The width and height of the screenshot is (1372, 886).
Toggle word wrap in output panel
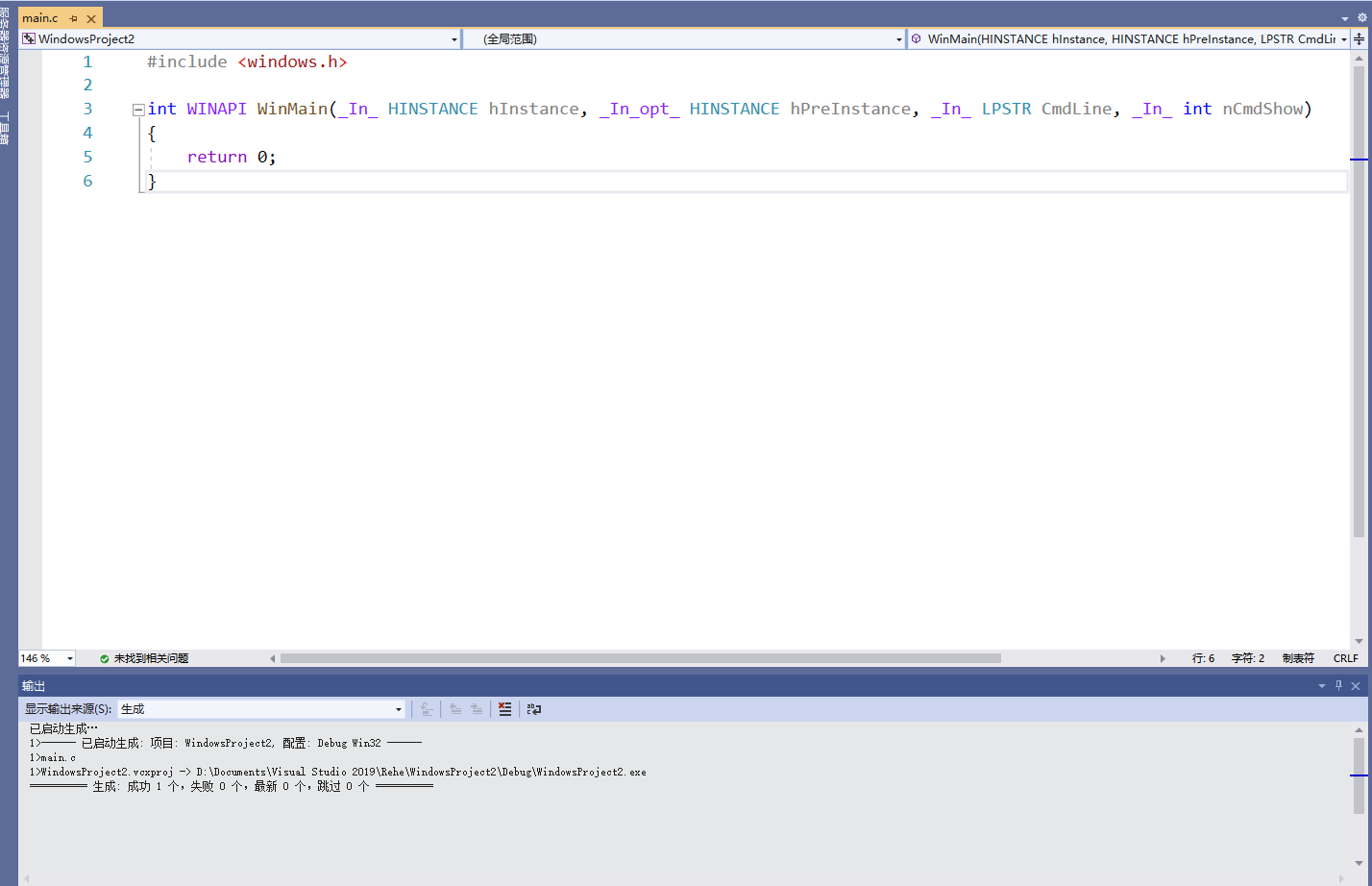[x=534, y=709]
